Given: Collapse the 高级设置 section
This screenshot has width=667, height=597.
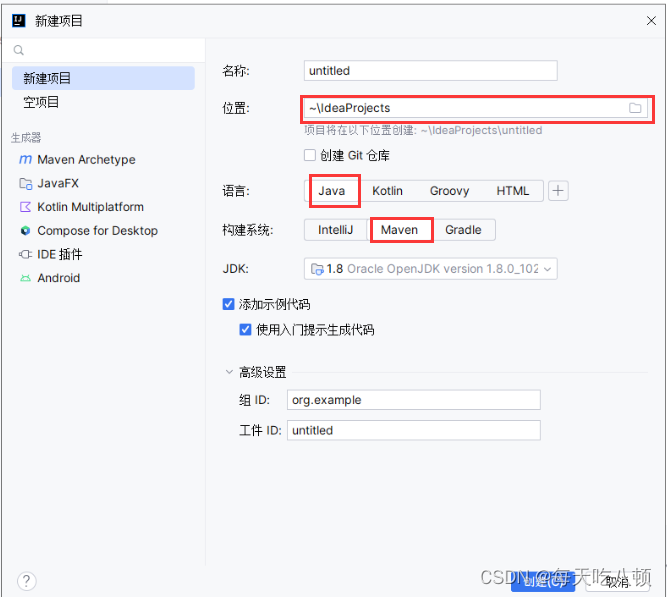Looking at the screenshot, I should [229, 372].
